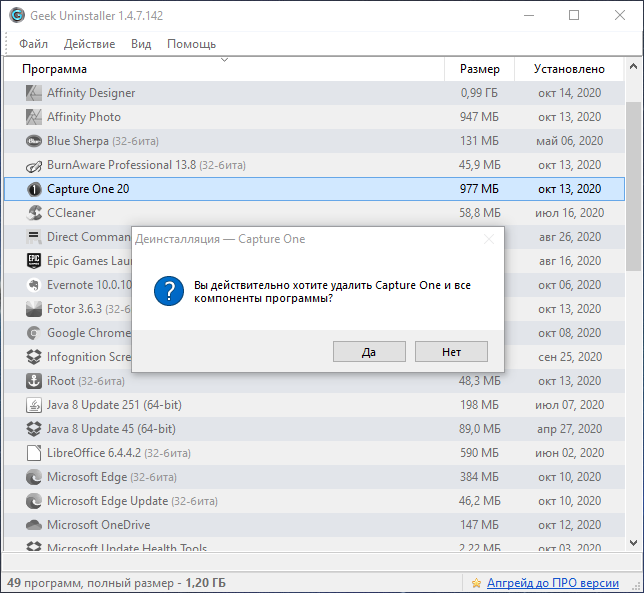Screen dimensions: 644x593
Task: Click the sort arrow above Программа column
Action: point(224,60)
